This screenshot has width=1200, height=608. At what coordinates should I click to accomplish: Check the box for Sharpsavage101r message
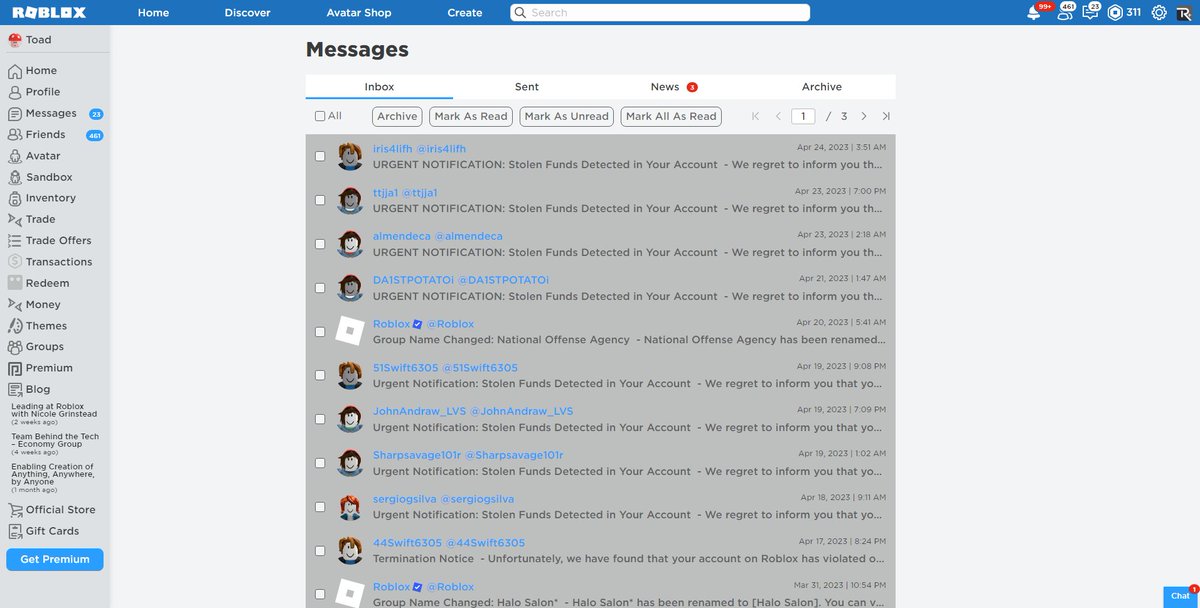click(x=320, y=463)
